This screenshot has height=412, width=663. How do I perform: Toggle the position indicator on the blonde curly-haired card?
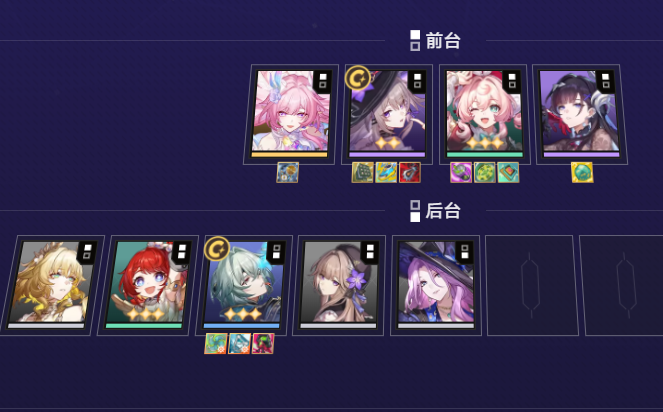point(87,252)
